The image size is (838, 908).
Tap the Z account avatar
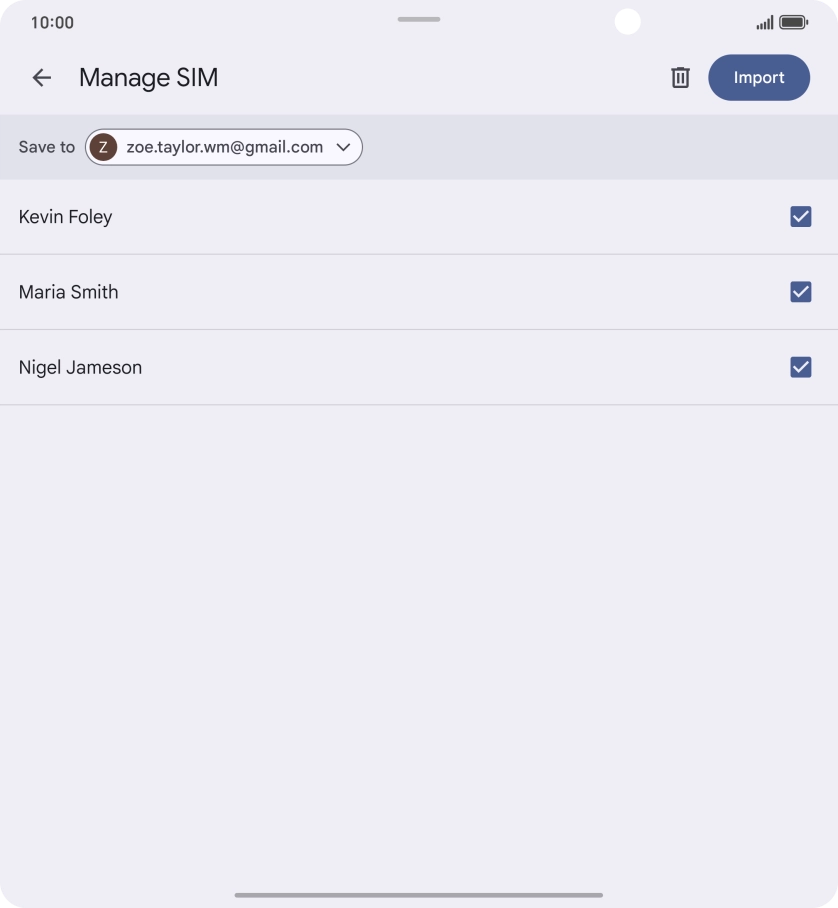[x=103, y=147]
